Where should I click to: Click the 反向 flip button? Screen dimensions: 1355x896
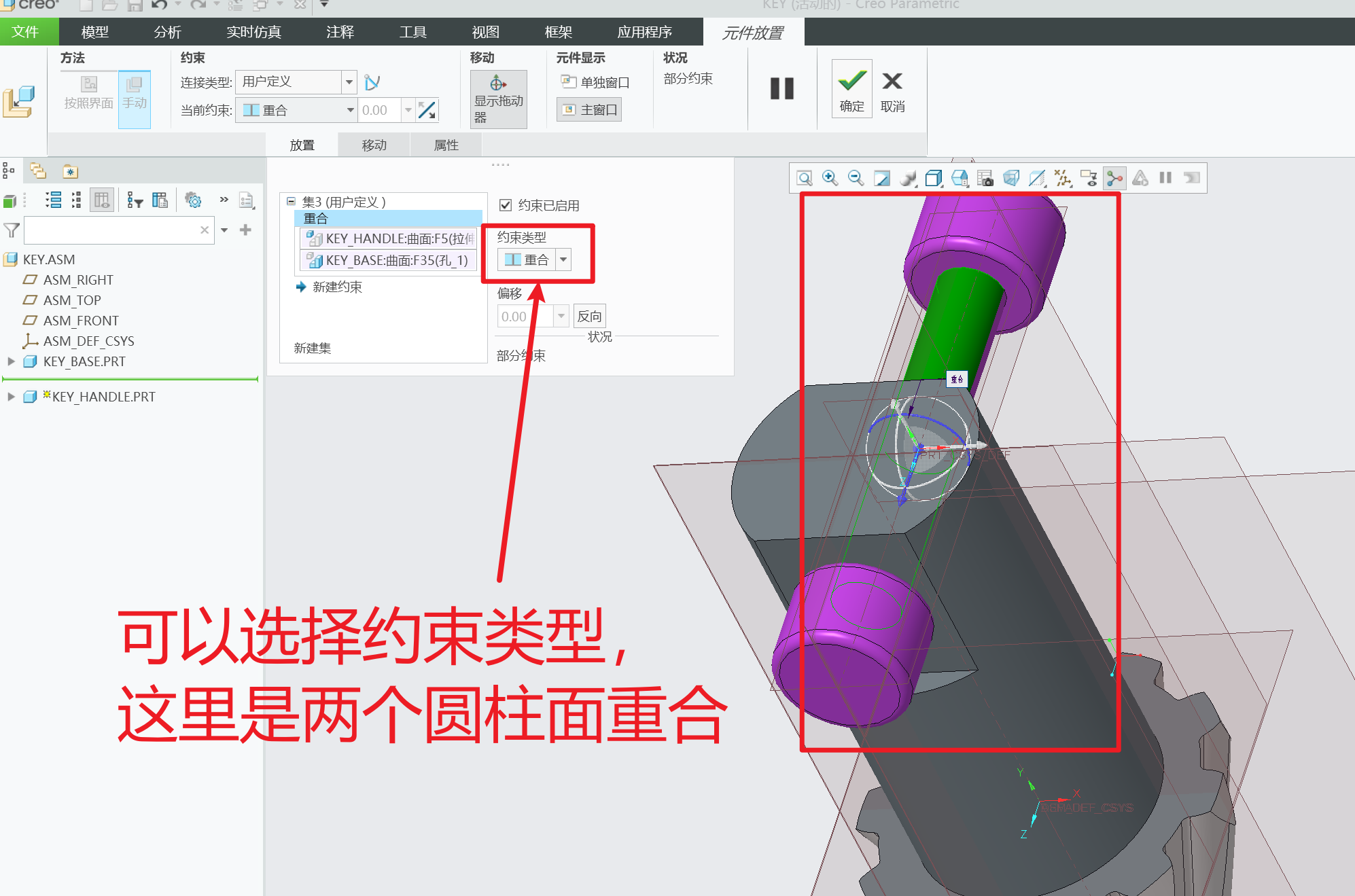pos(589,316)
